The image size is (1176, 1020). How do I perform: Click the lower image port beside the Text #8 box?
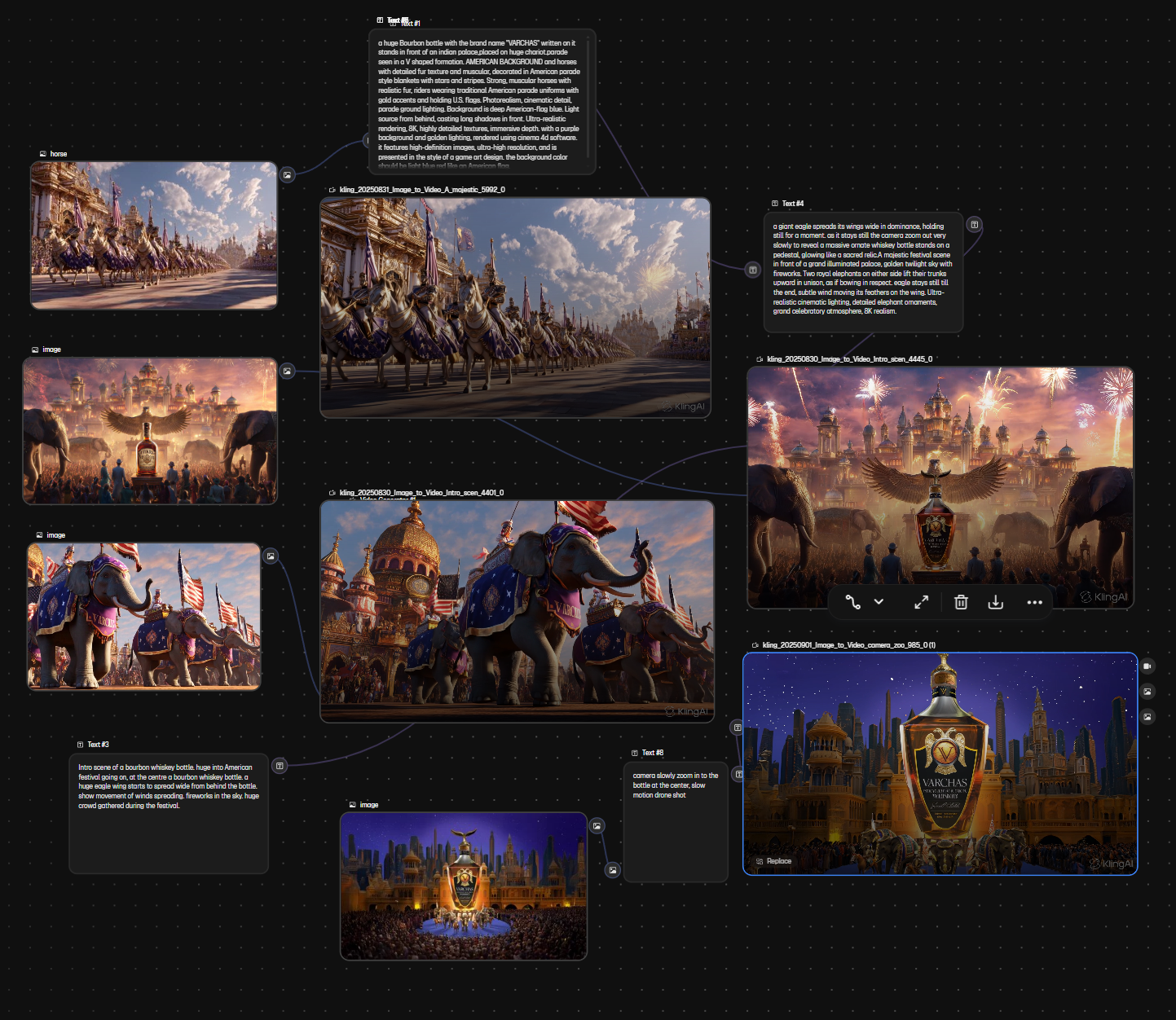click(x=613, y=870)
